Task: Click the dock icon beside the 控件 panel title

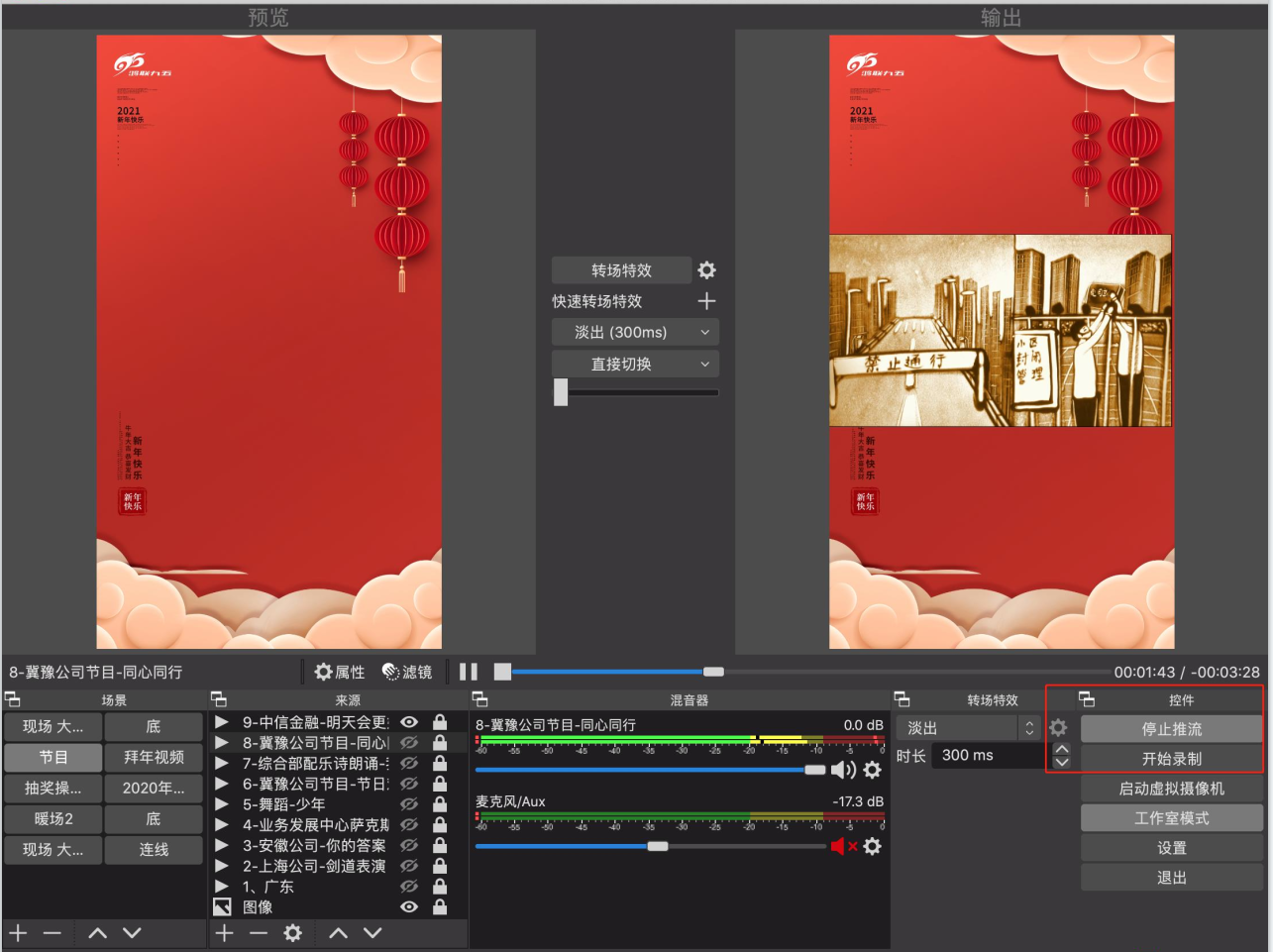Action: coord(1087,699)
